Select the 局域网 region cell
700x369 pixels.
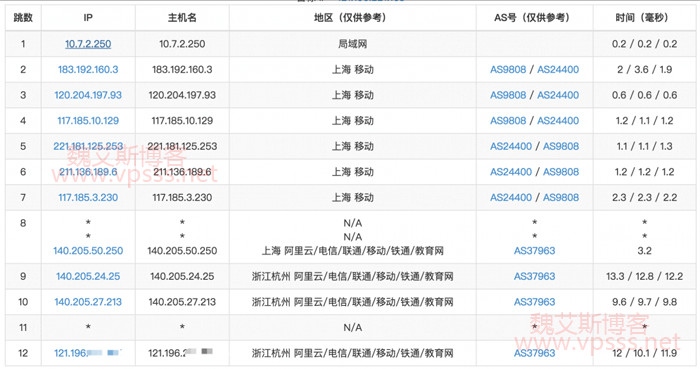[353, 44]
